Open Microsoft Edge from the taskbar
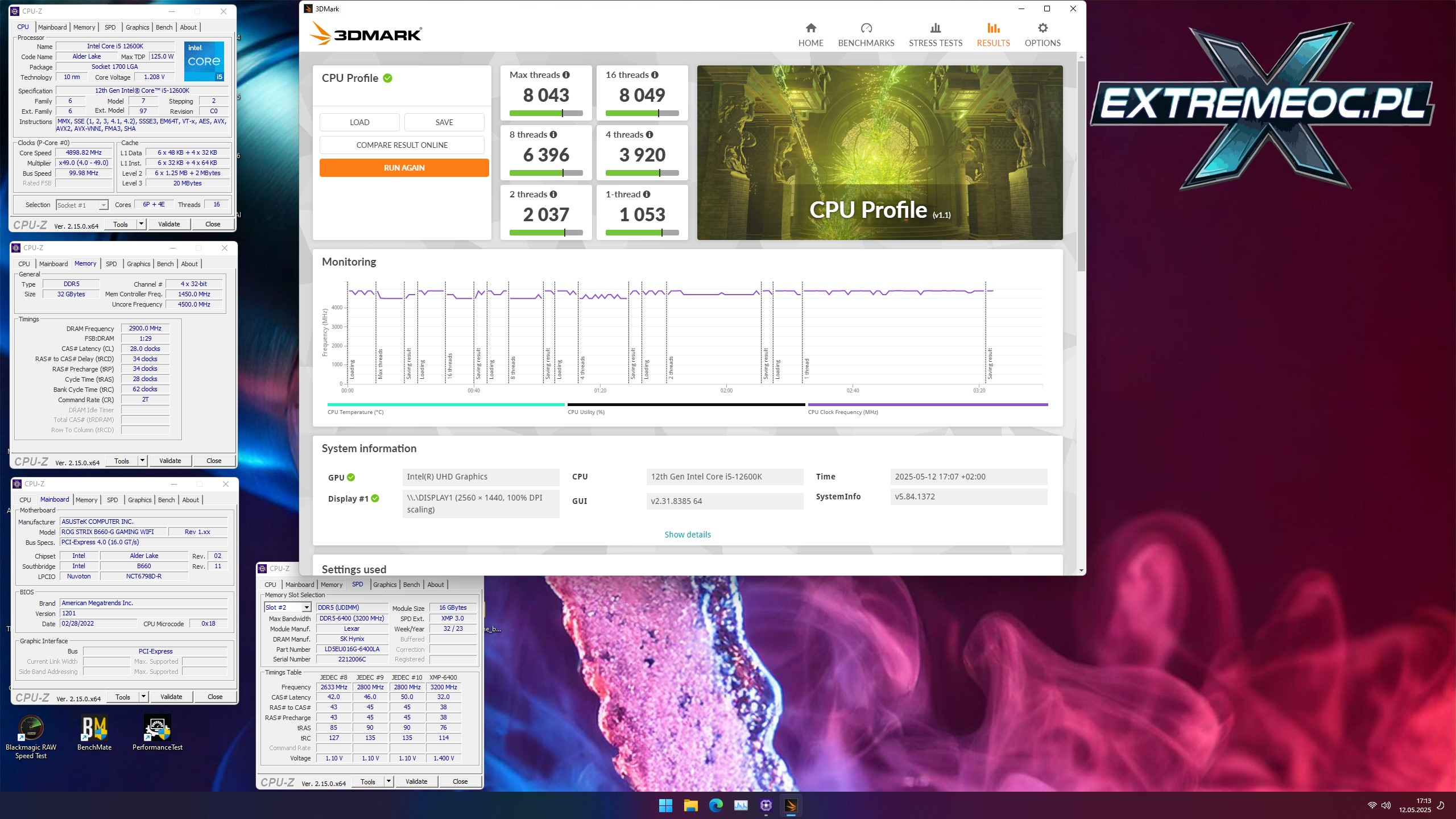Image resolution: width=1456 pixels, height=819 pixels. pos(715,805)
